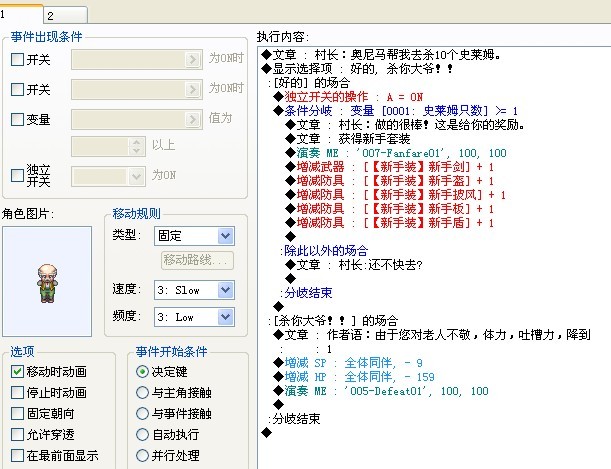Select the 显示选择项 command line
Screen dimensions: 611x469
coord(357,69)
